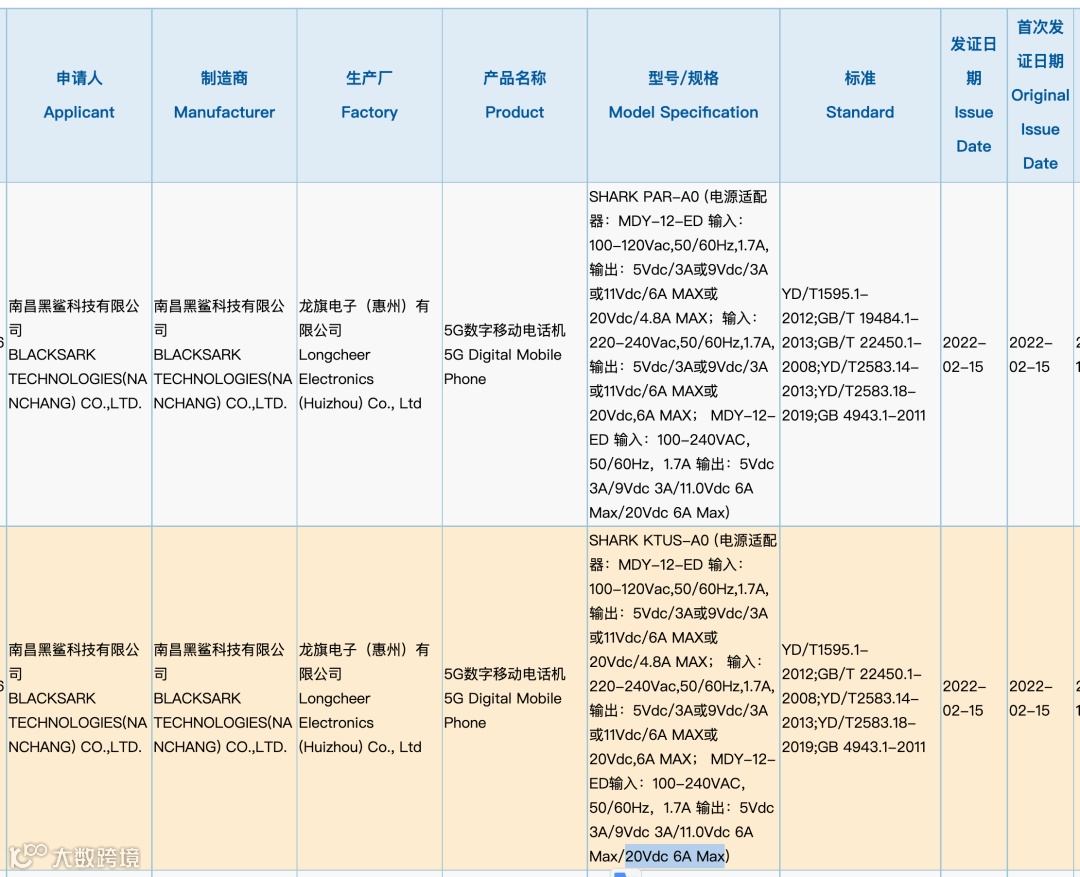Click the 型号/规格 Model Specification header
The image size is (1080, 877).
click(x=683, y=95)
